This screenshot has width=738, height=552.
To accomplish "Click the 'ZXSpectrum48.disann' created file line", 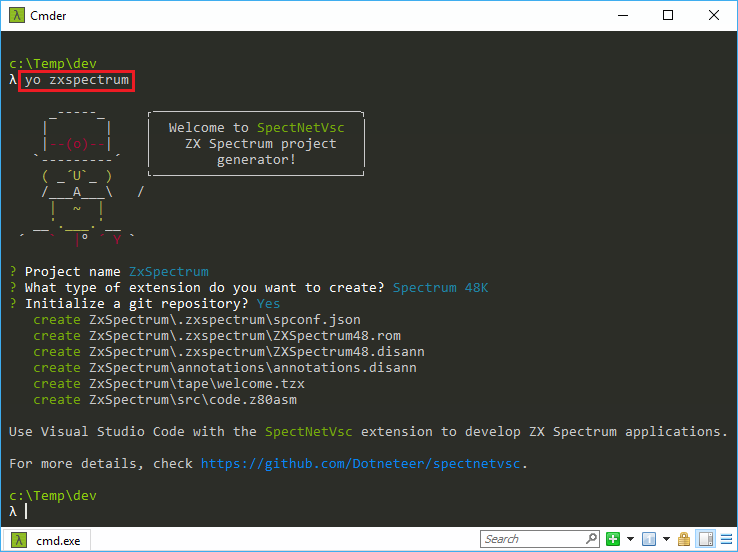I will [x=229, y=352].
